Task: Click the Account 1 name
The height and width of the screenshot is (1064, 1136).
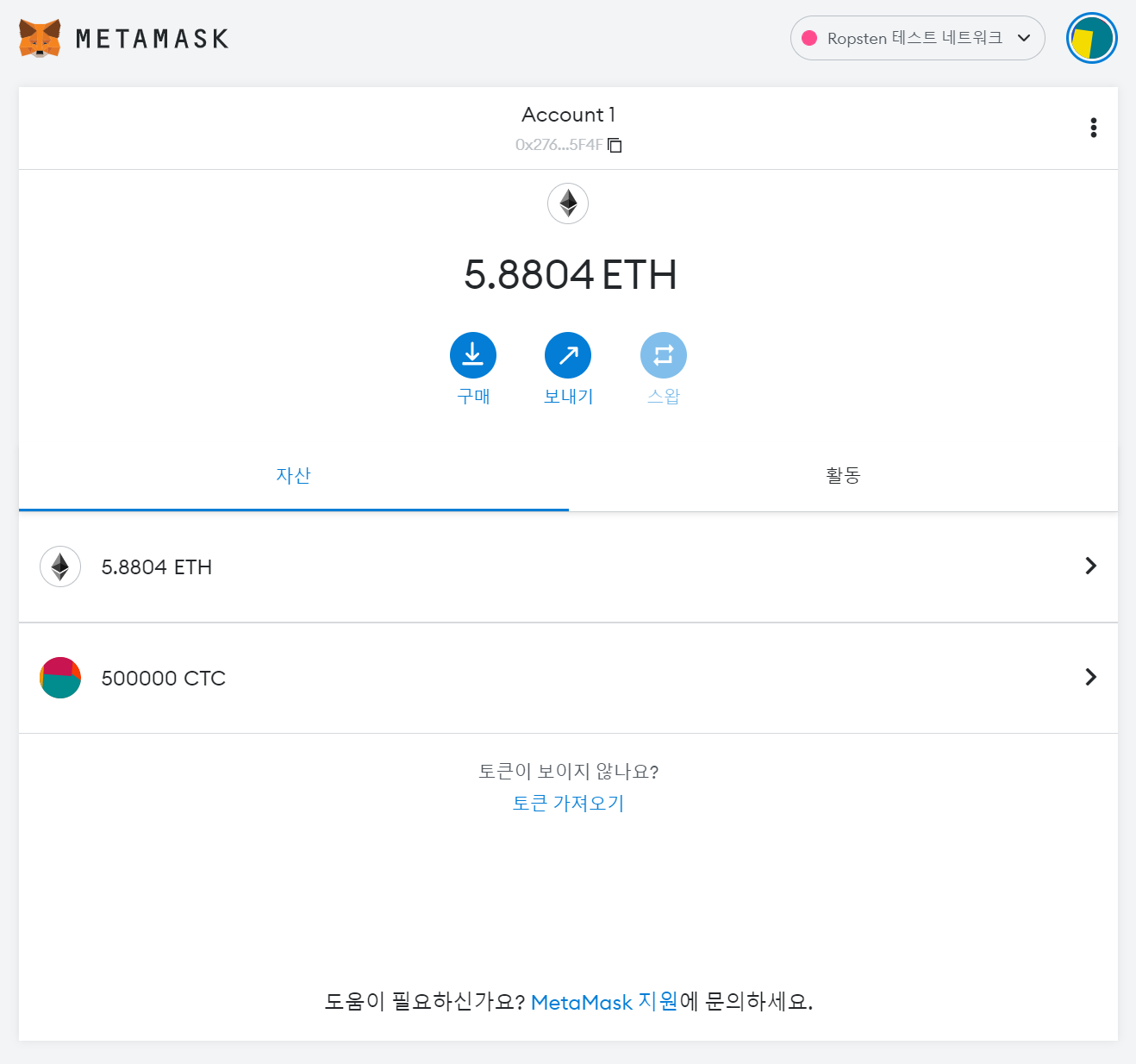Action: (568, 115)
